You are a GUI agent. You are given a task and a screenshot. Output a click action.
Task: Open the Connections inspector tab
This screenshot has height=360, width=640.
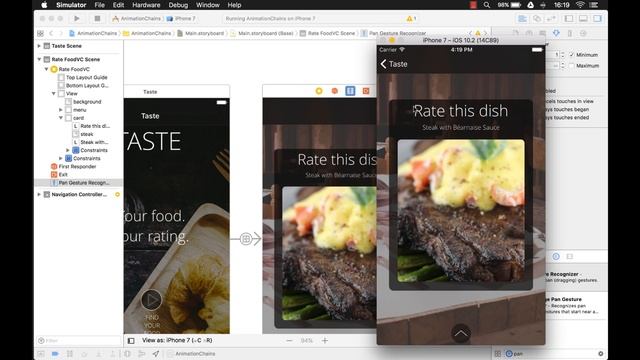point(583,33)
